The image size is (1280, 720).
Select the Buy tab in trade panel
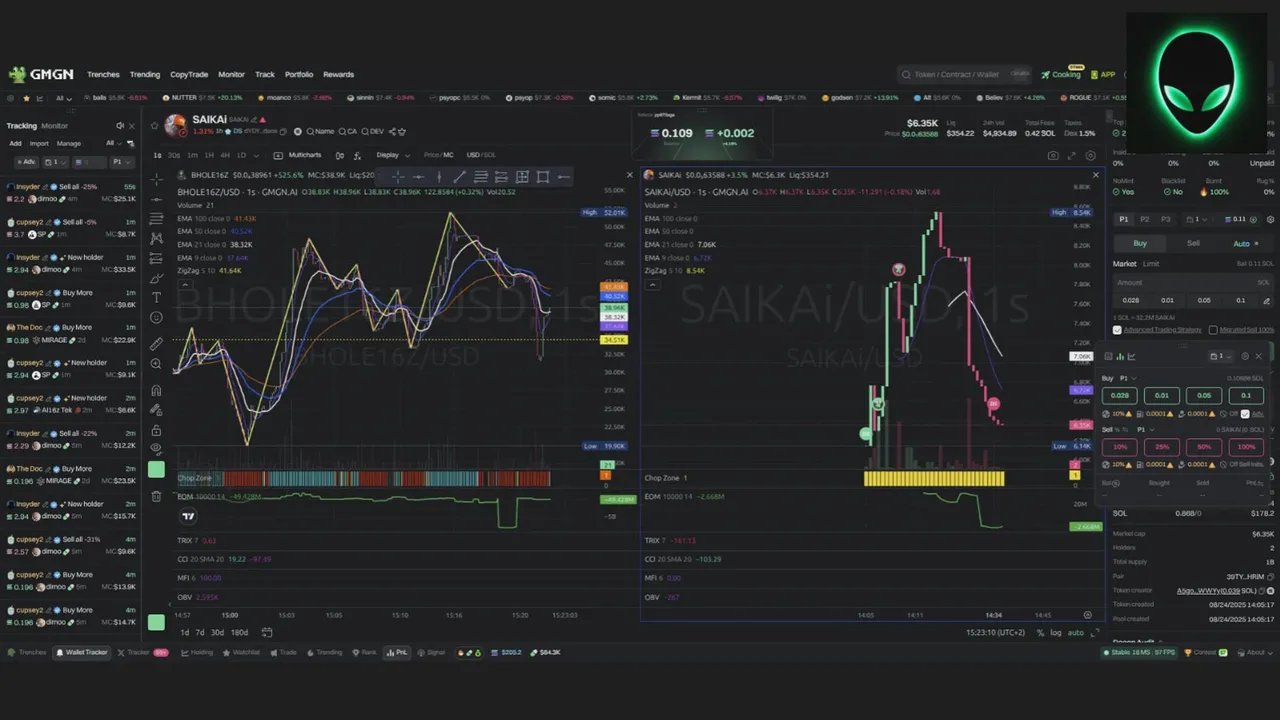tap(1140, 243)
